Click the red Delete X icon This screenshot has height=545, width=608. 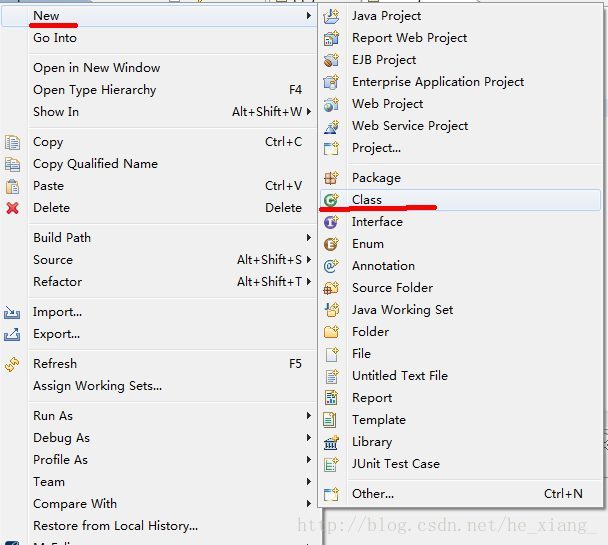[x=12, y=208]
